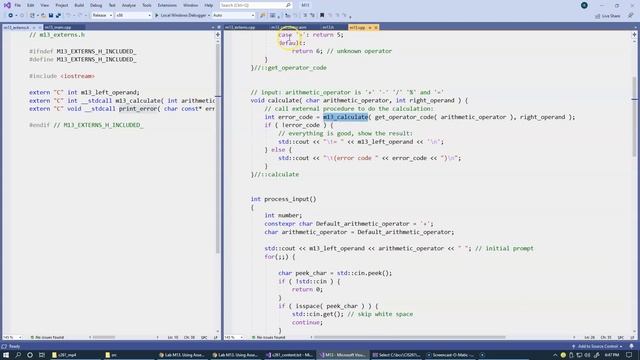
Task: Open the Debug menu
Action: pos(96,5)
